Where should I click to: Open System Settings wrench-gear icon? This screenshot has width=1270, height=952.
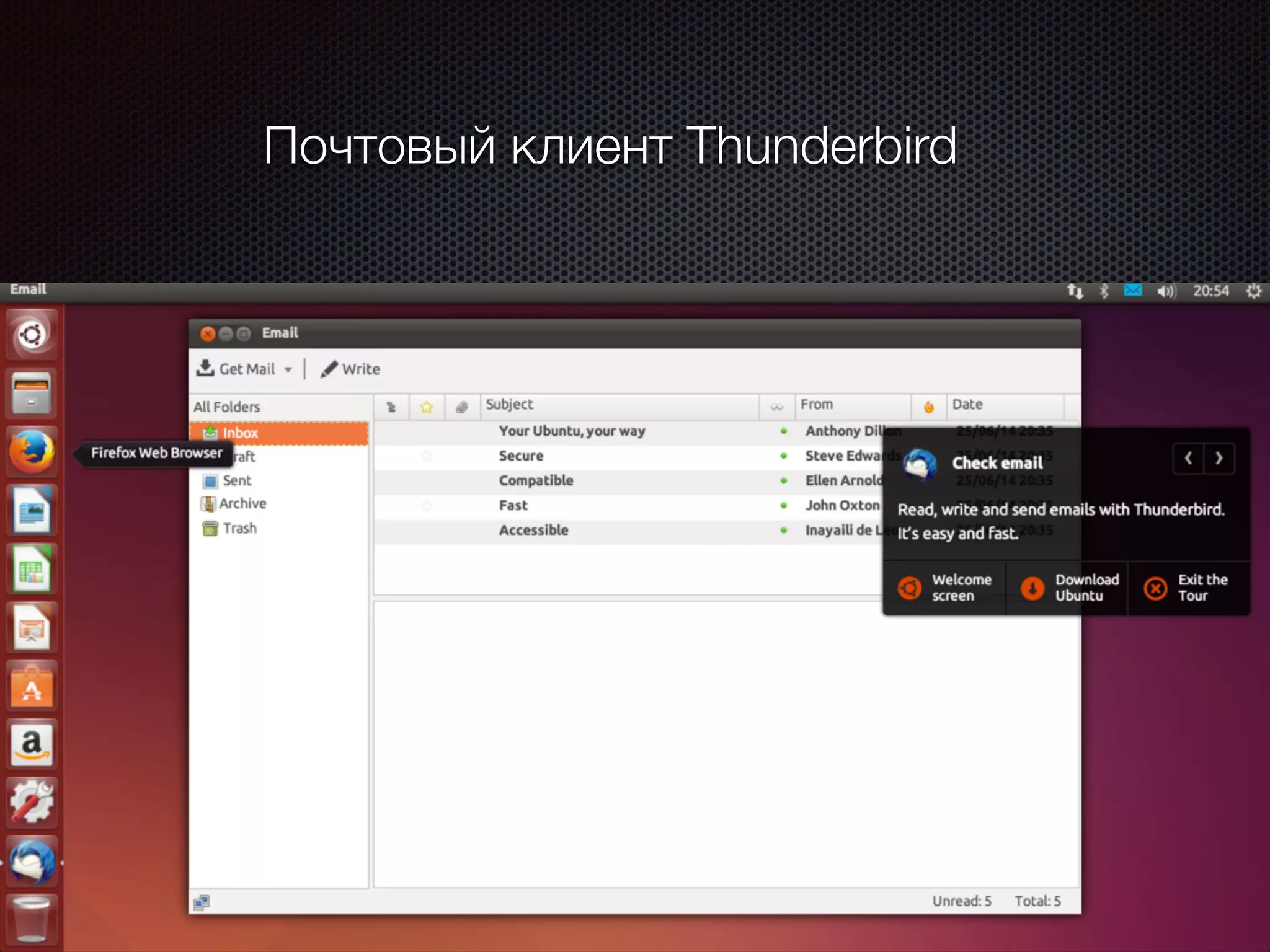click(x=32, y=803)
